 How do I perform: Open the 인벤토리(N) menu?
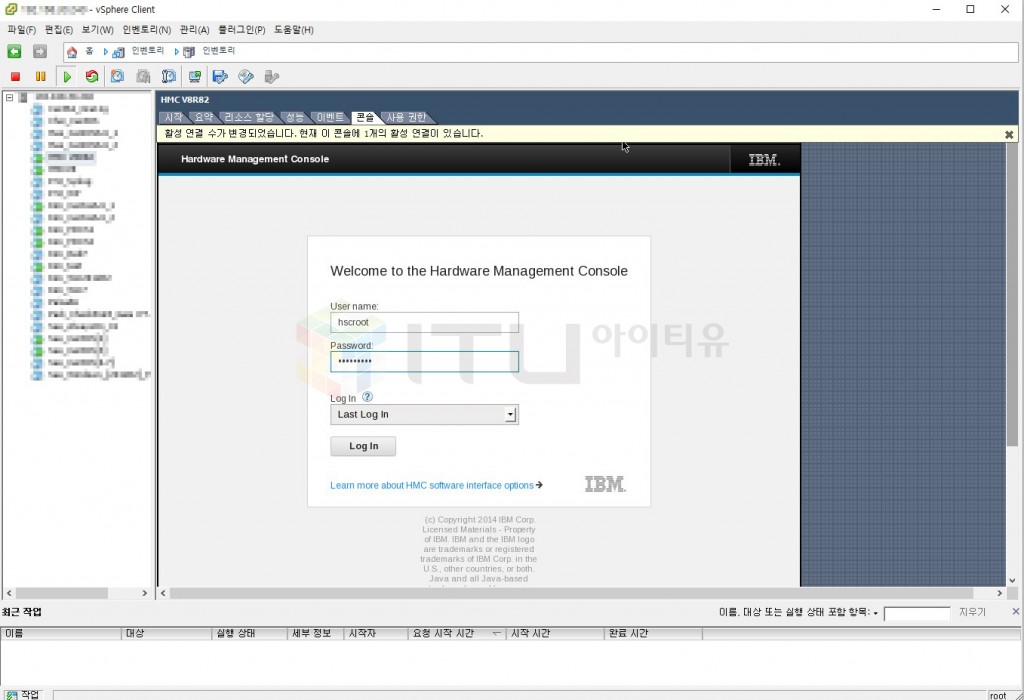(146, 30)
